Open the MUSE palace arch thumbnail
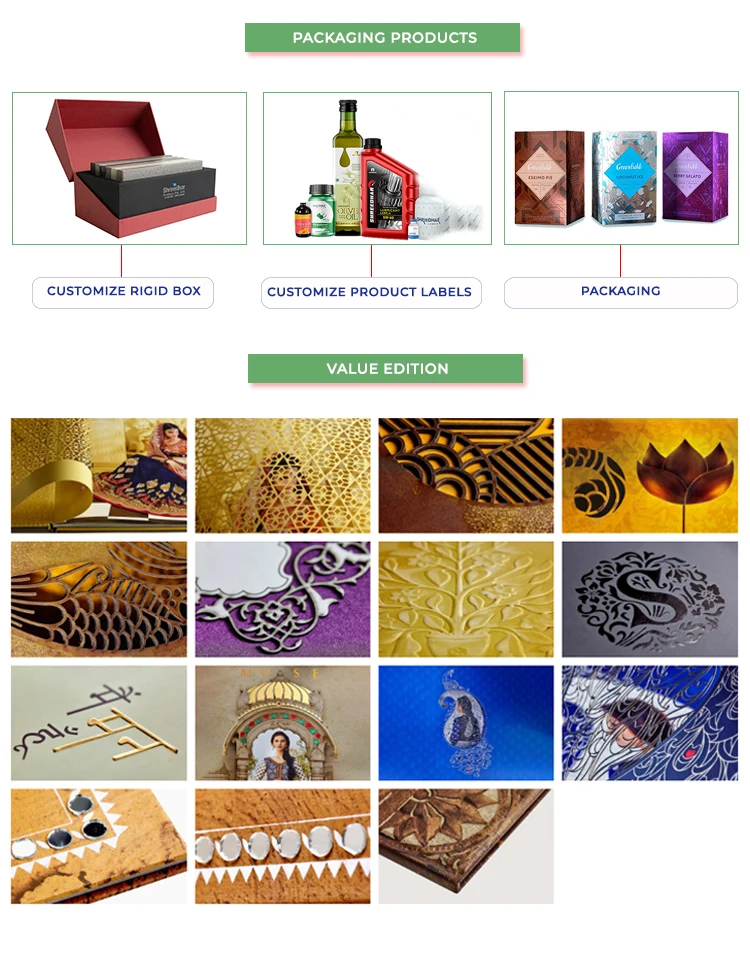The image size is (750, 960). click(x=283, y=723)
